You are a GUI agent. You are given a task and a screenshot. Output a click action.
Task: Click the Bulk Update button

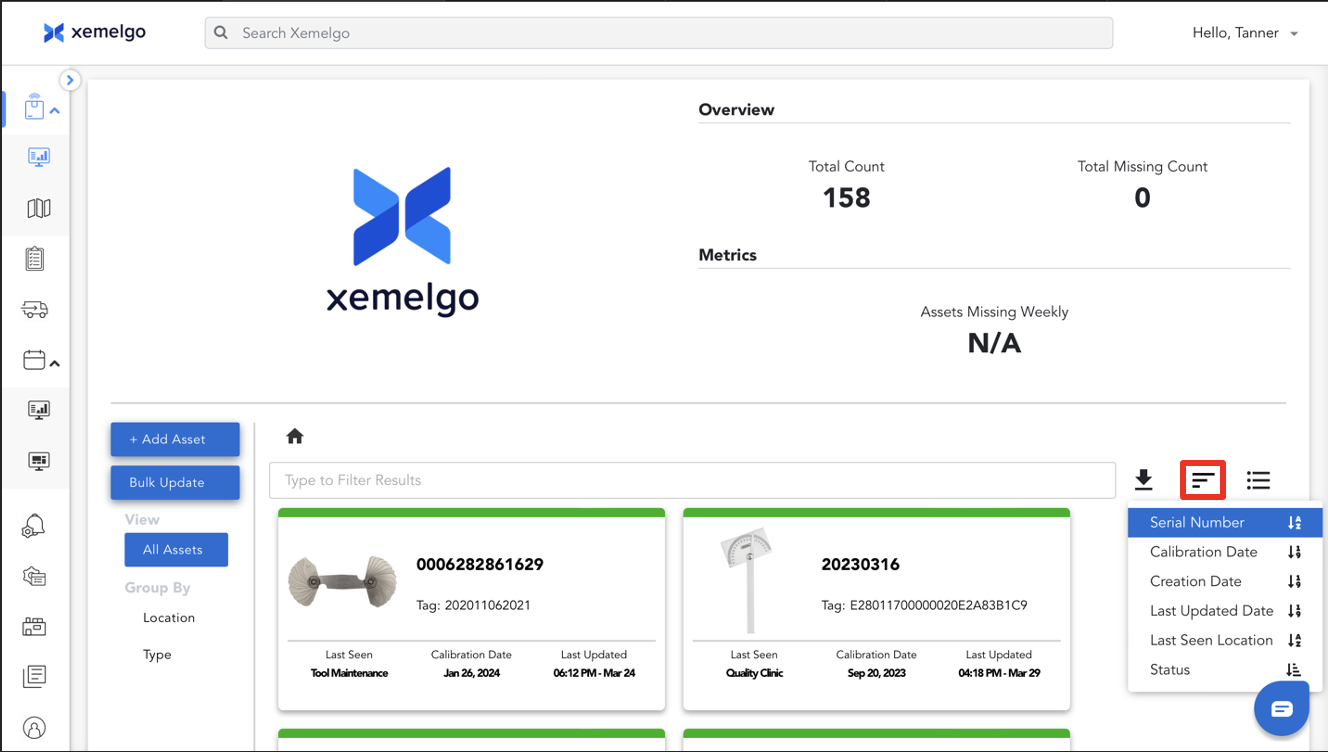[175, 482]
